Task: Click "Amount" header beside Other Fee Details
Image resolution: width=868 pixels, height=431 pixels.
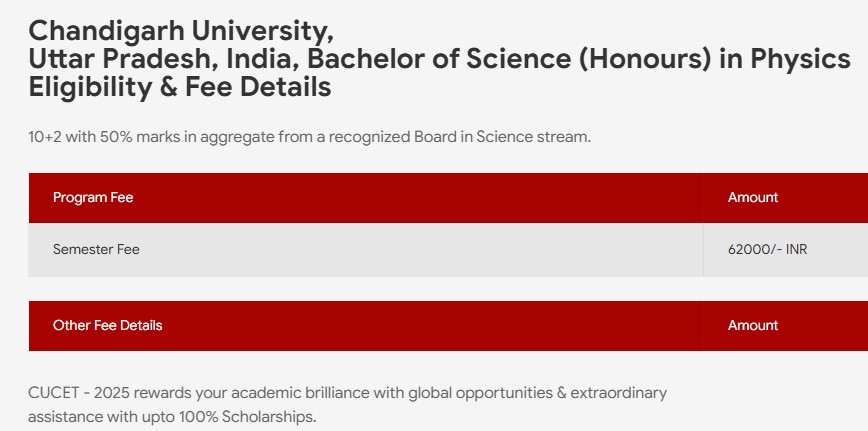Action: [753, 325]
